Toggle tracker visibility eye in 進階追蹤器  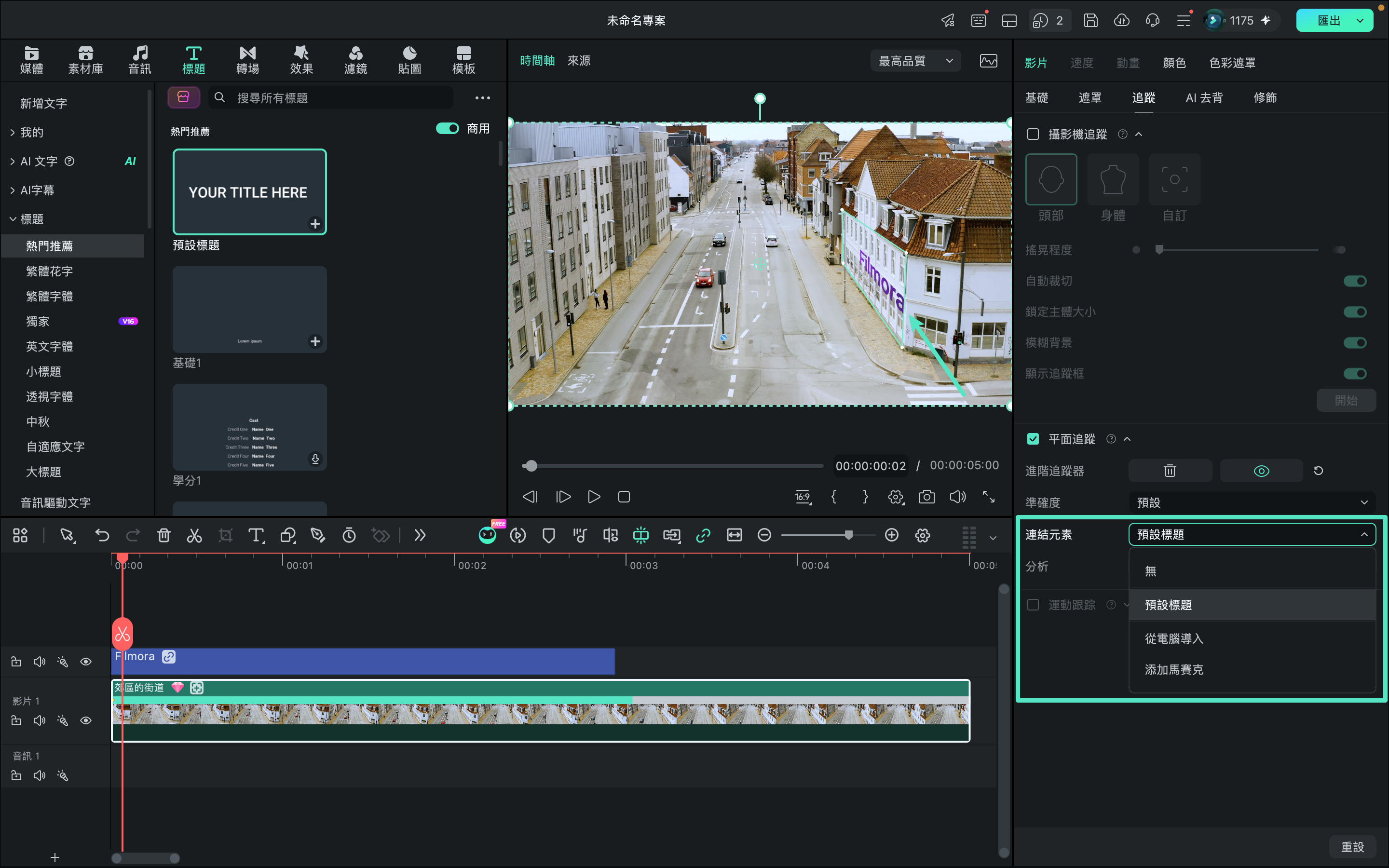point(1261,471)
